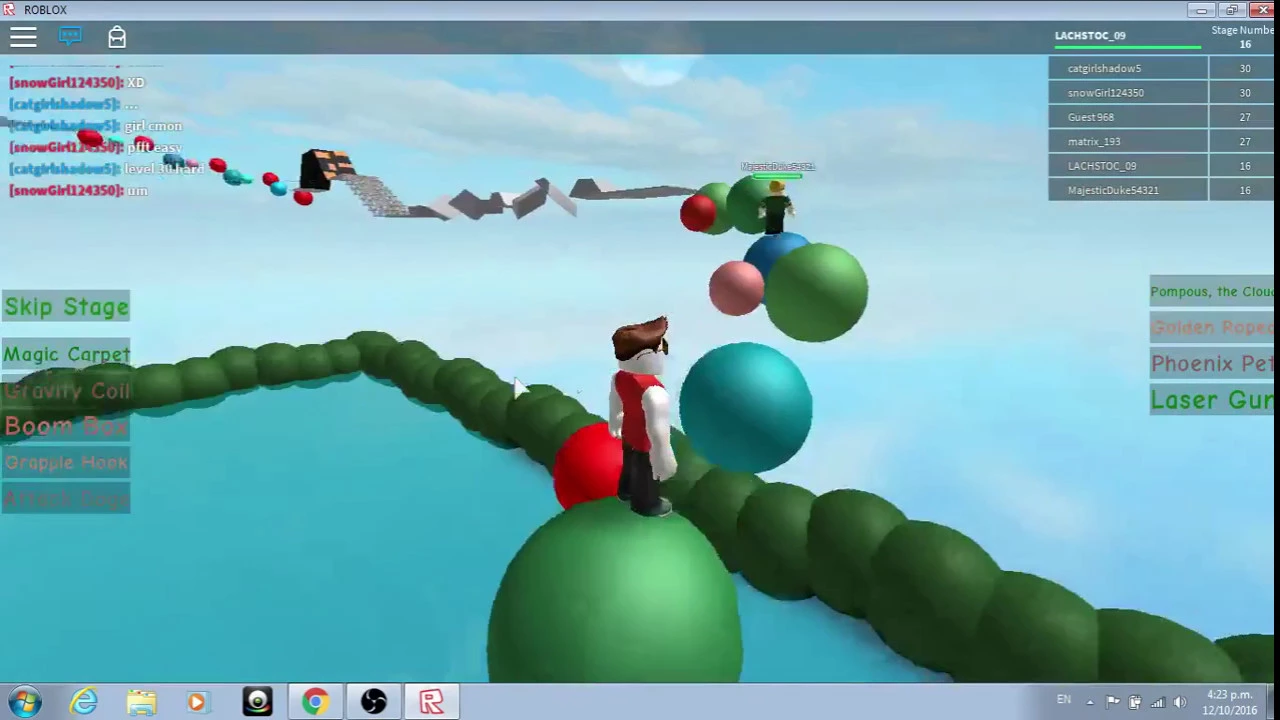The image size is (1280, 720).
Task: Select the Boom Box item
Action: coord(66,427)
